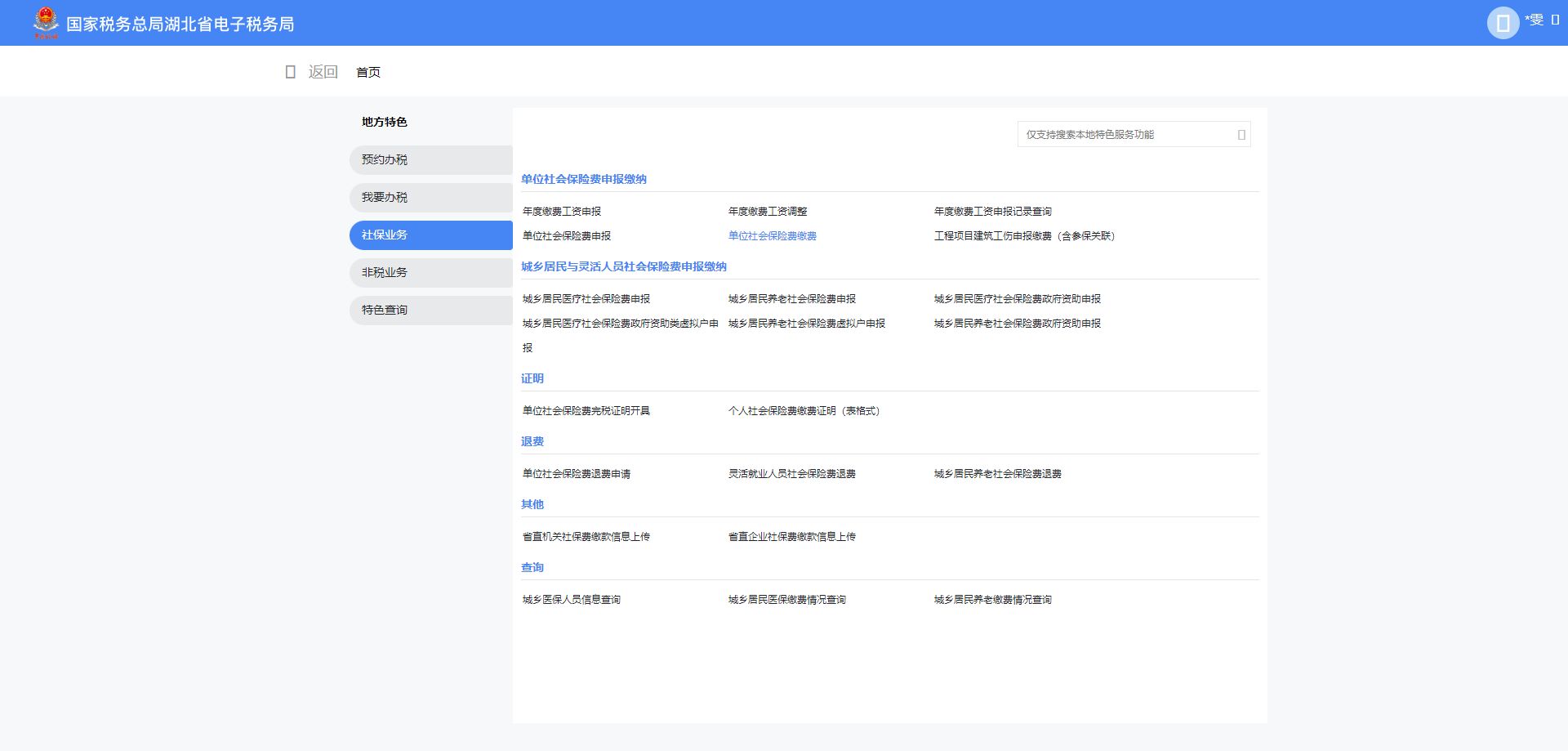Open 城乡居民养老缴费情况查询
1568x751 pixels.
tap(993, 600)
